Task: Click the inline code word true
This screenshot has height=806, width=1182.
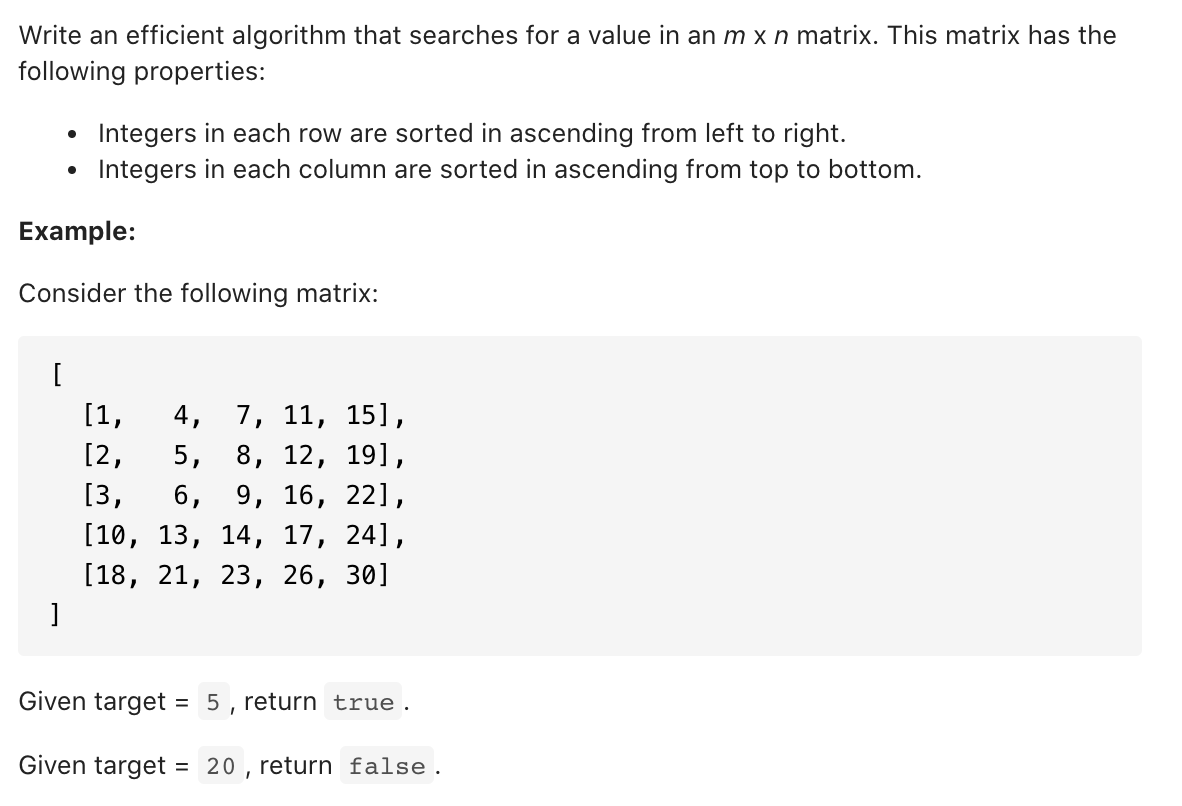Action: coord(363,702)
